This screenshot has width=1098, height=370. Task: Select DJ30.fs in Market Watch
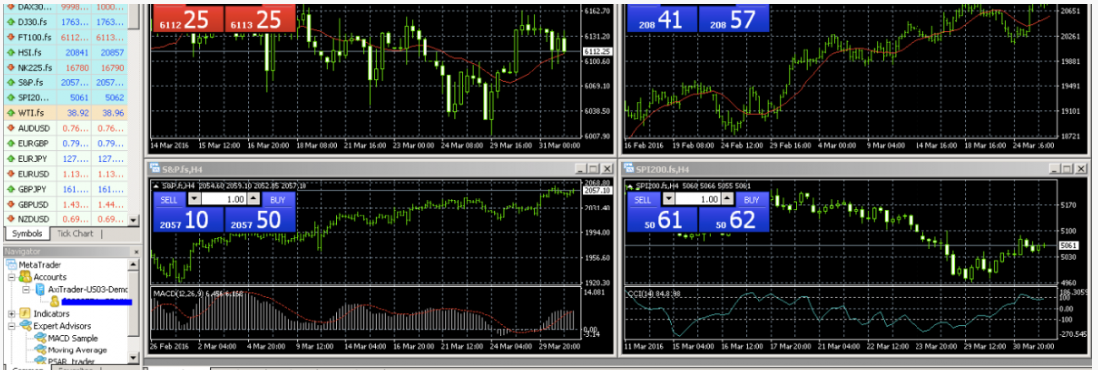coord(64,21)
